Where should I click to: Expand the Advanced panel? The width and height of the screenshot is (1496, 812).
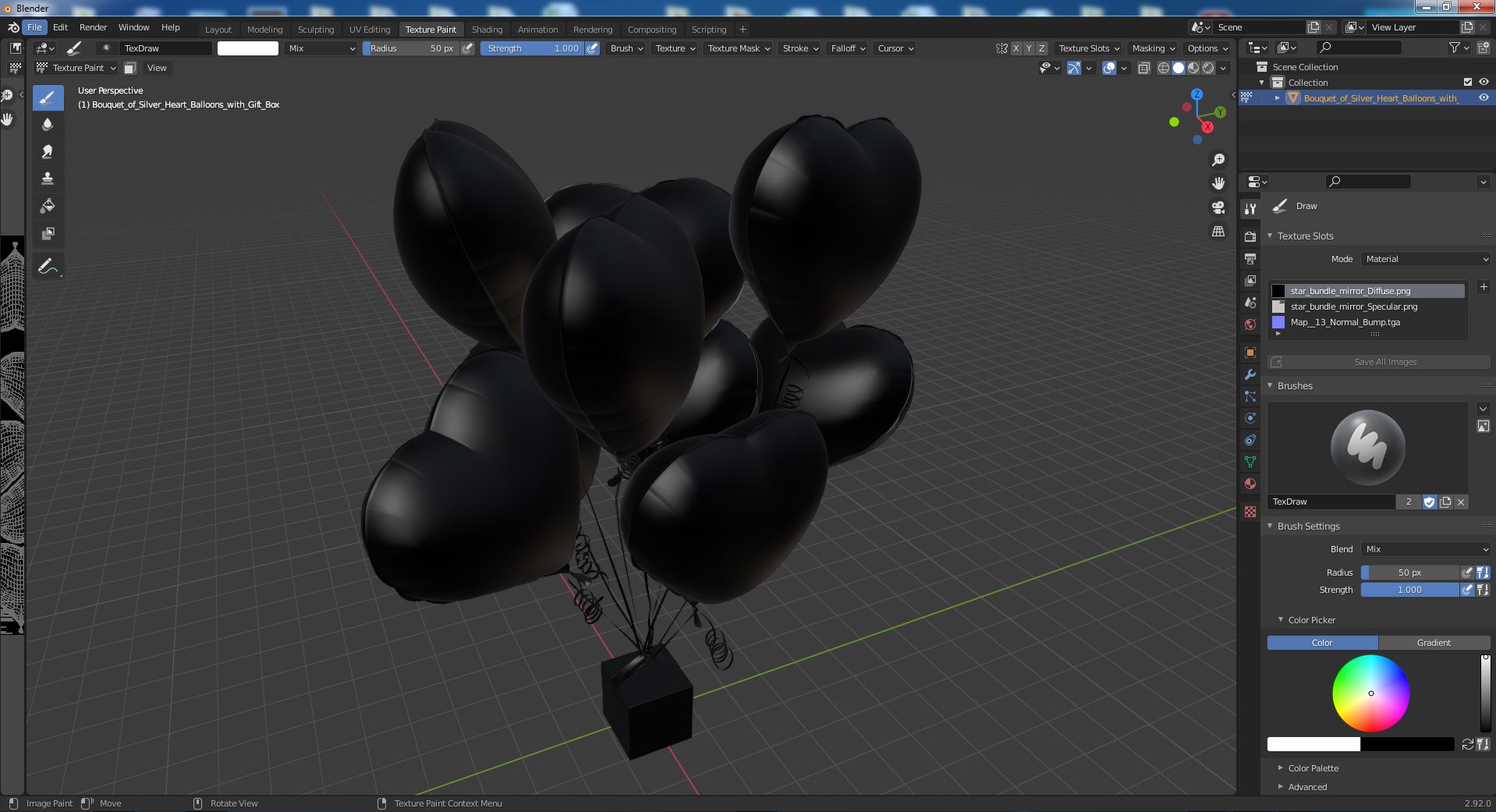(1306, 787)
